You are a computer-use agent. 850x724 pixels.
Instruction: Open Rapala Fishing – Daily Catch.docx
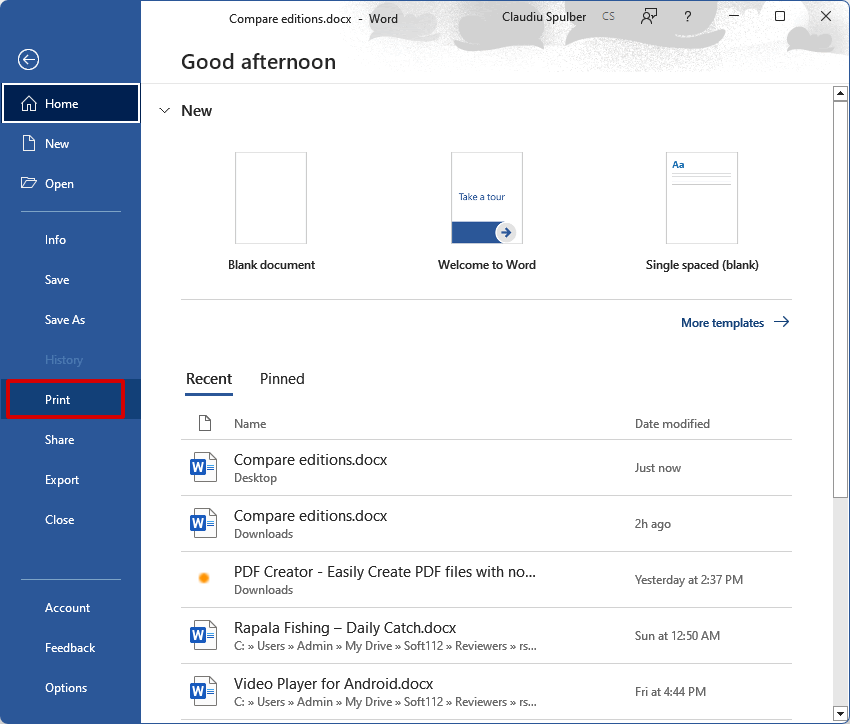coord(345,627)
